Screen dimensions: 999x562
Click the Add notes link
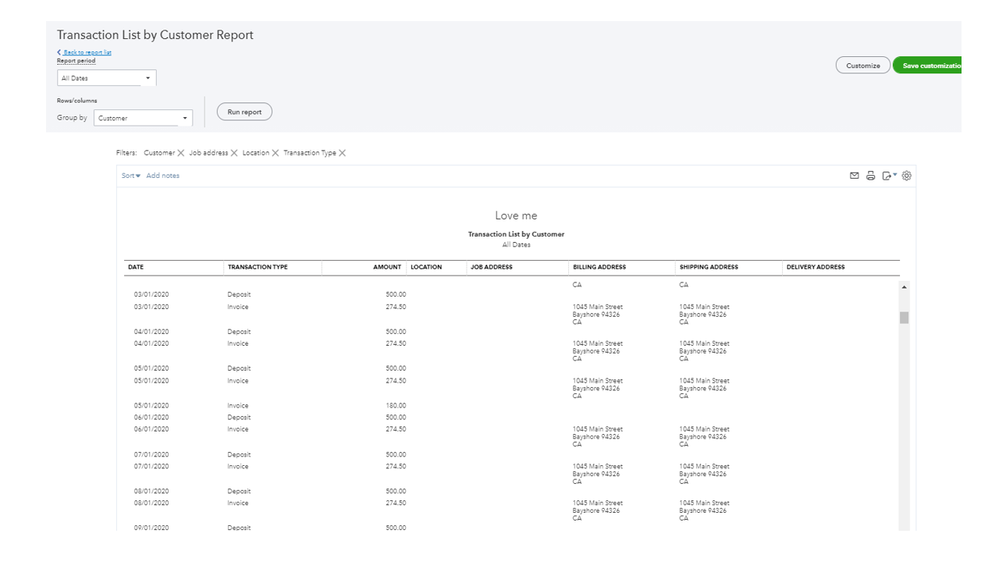point(163,176)
